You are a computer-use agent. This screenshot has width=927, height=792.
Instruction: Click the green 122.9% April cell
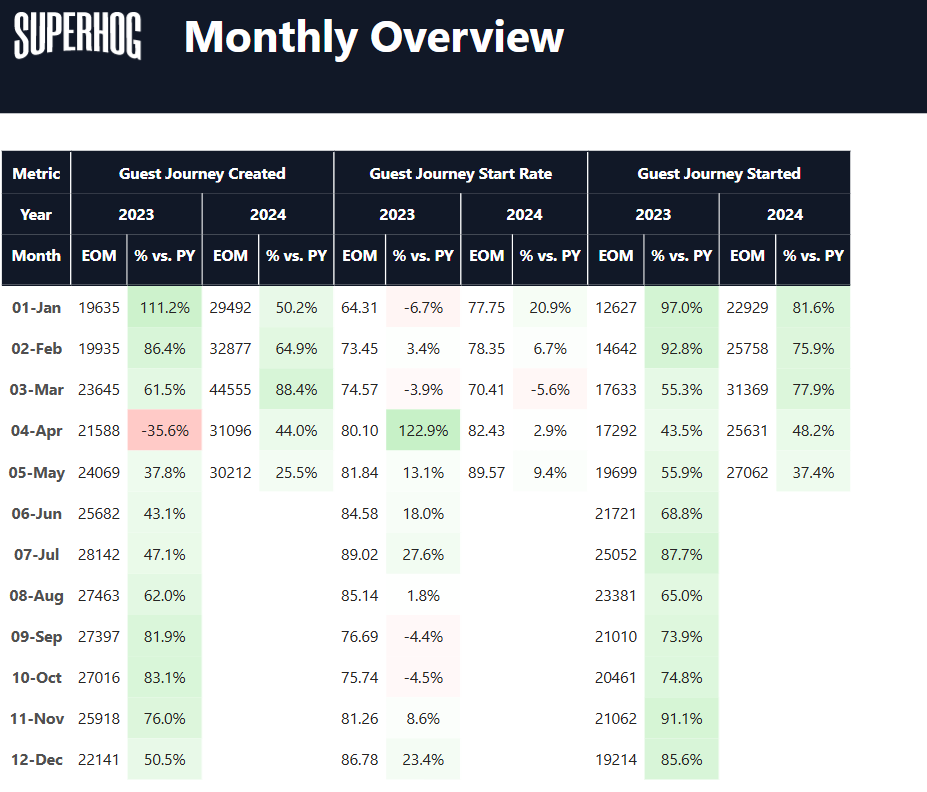pos(422,431)
